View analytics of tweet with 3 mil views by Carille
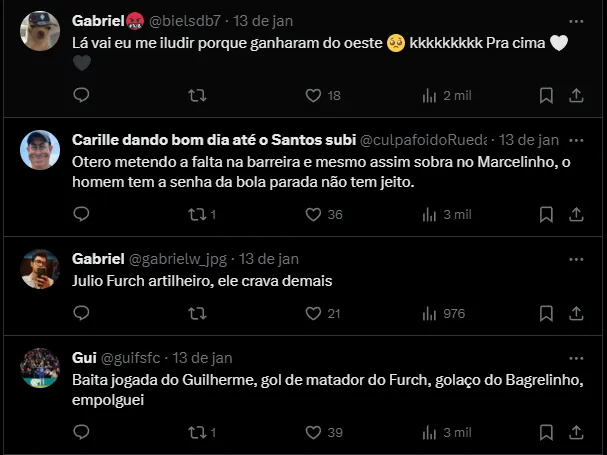 click(431, 214)
